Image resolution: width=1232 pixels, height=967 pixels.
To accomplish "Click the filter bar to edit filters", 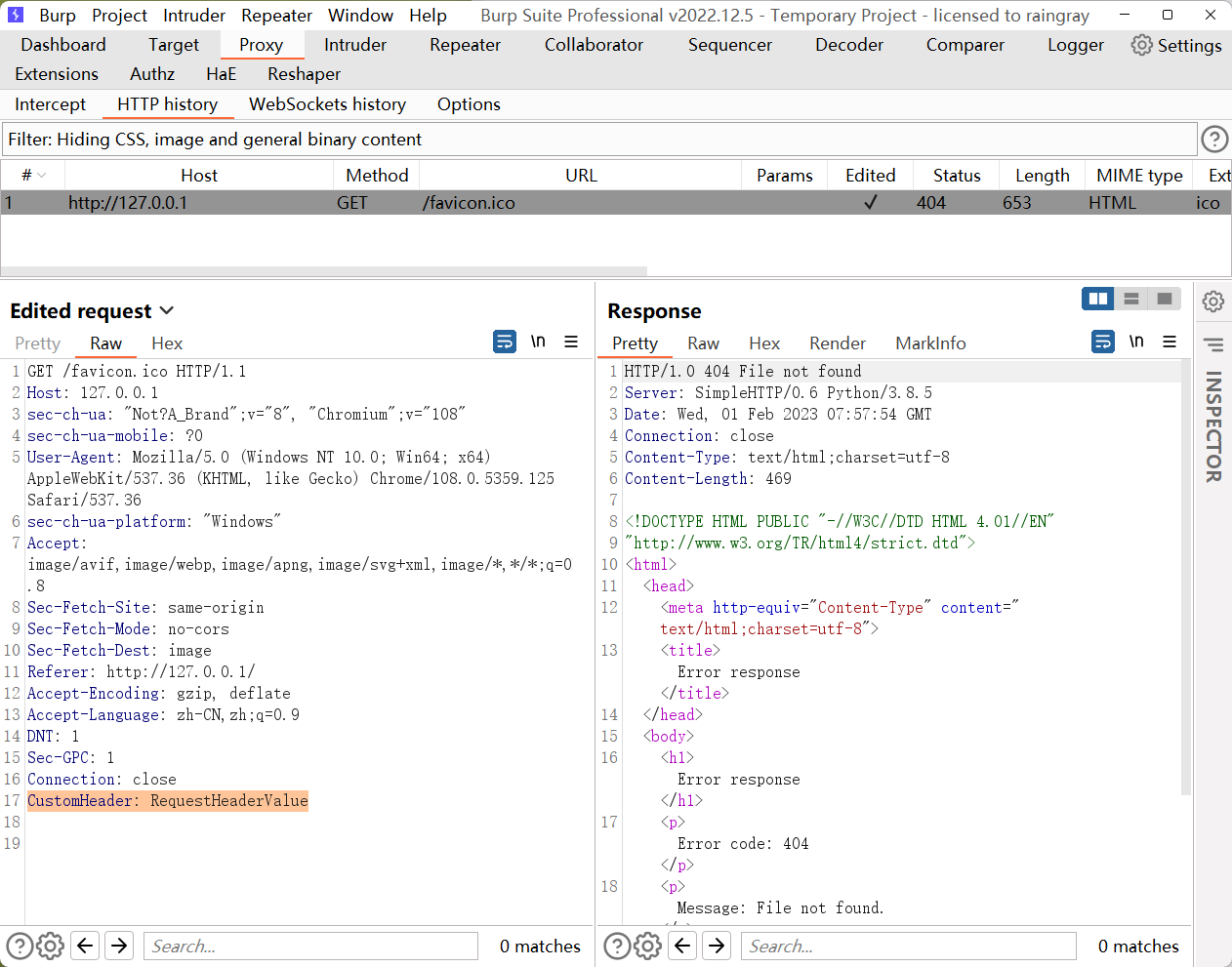I will point(599,140).
